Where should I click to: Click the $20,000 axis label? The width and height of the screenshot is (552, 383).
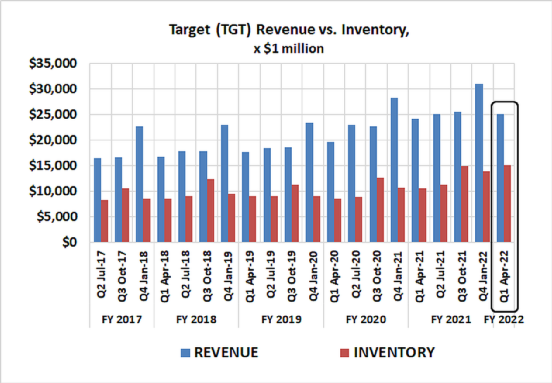point(53,140)
